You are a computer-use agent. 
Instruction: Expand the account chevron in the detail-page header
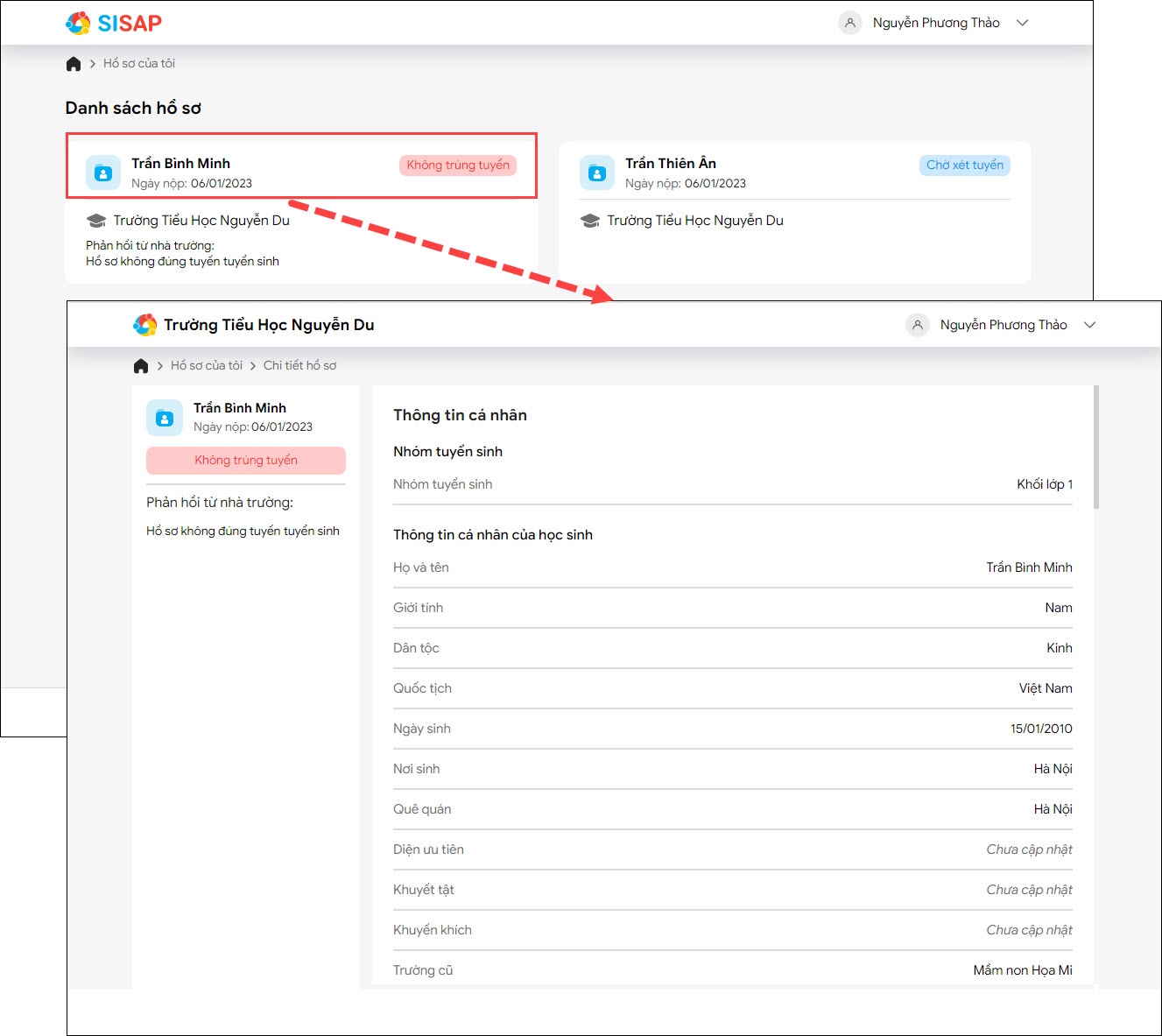[1089, 325]
